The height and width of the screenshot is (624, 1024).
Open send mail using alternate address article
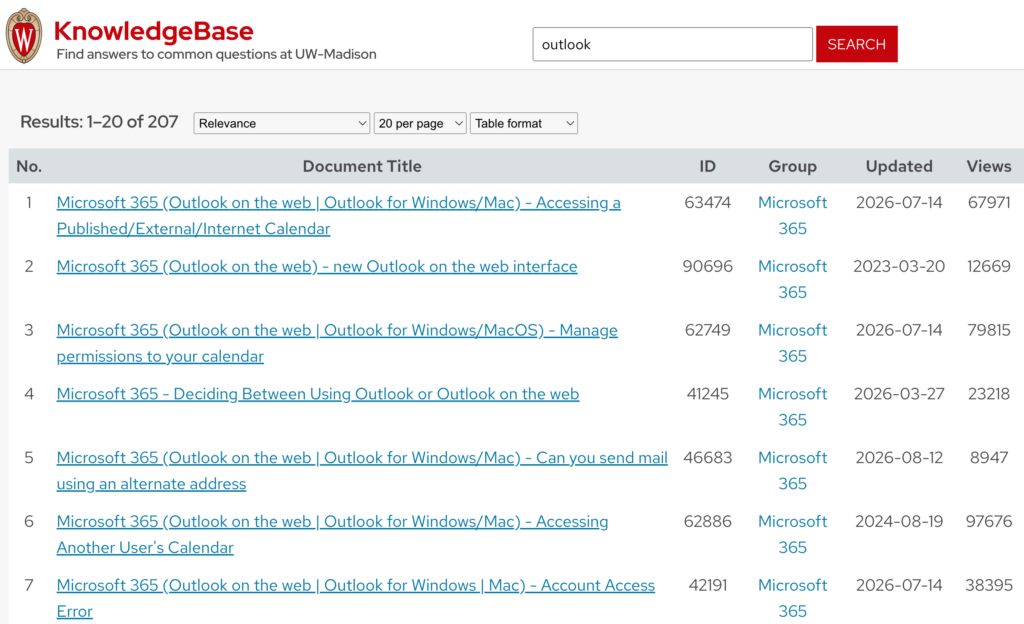(x=362, y=471)
